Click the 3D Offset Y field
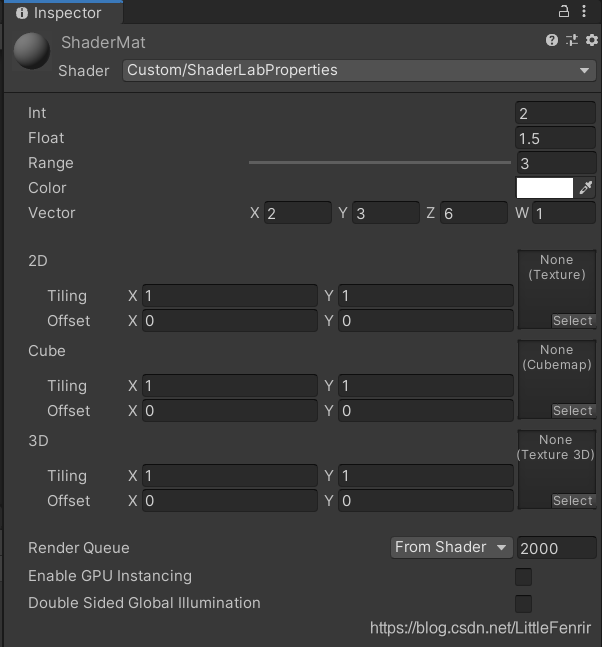This screenshot has width=602, height=647. pos(426,501)
